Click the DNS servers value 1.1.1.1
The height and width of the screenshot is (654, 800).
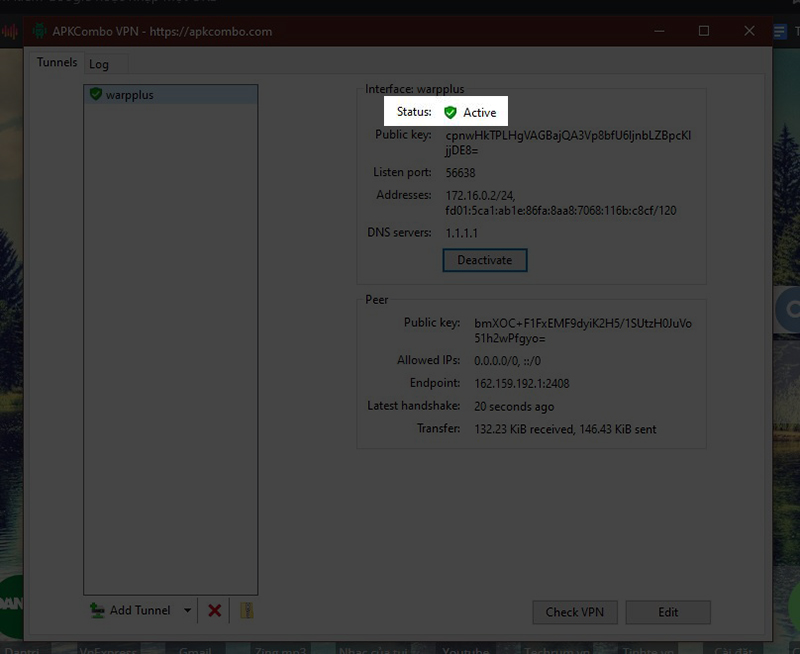(462, 233)
